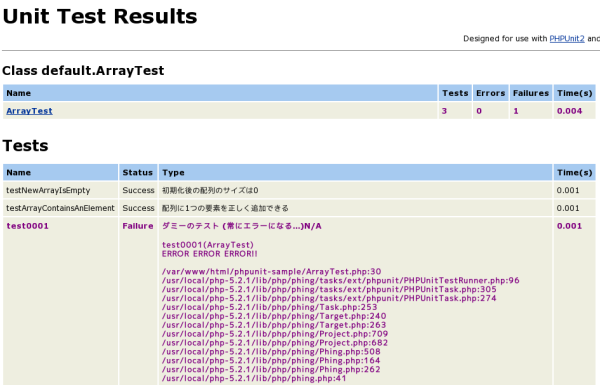Click the Tests column header in class table

[x=455, y=93]
